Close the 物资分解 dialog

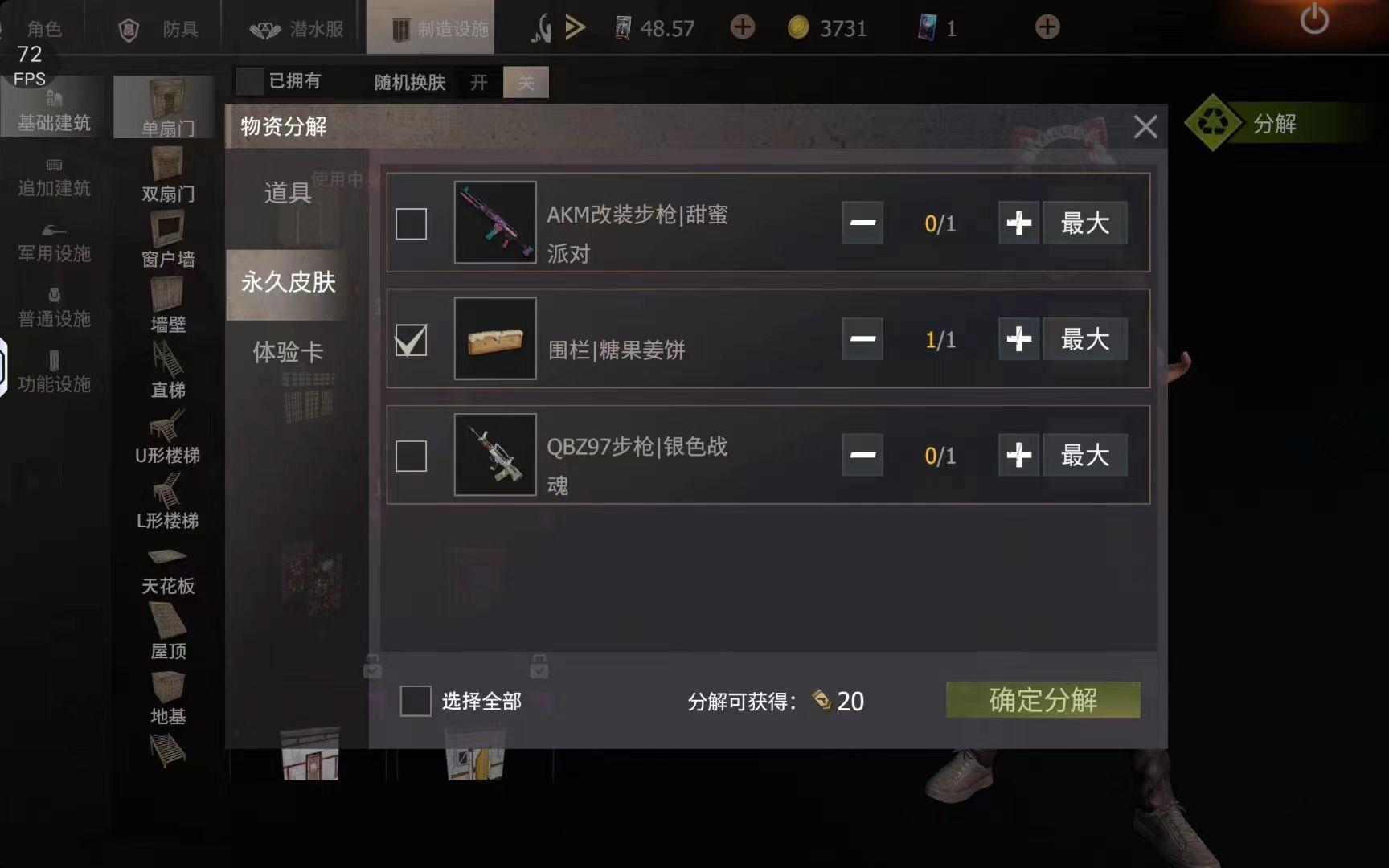[x=1145, y=126]
